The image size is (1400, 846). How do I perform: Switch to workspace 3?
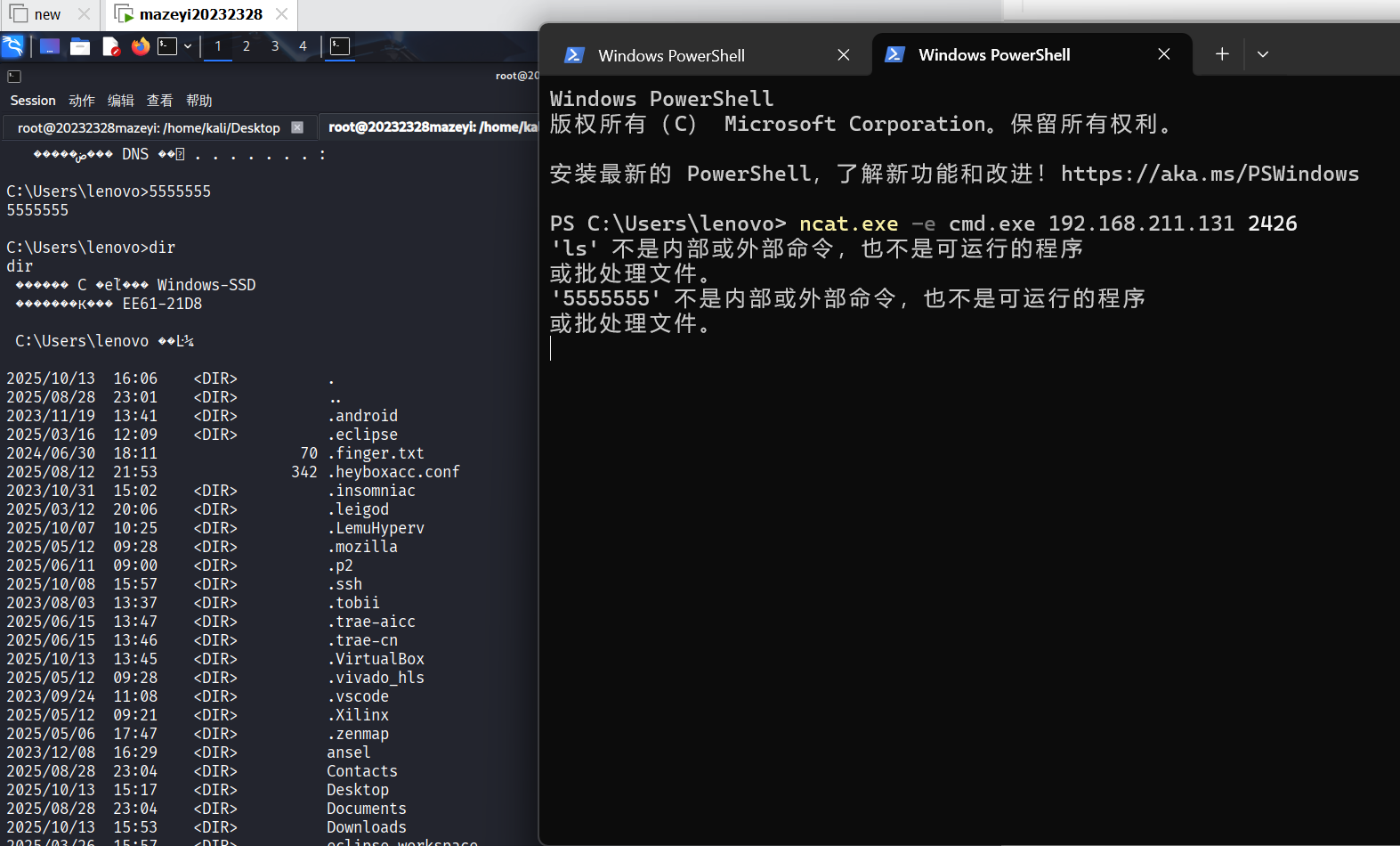[x=275, y=46]
